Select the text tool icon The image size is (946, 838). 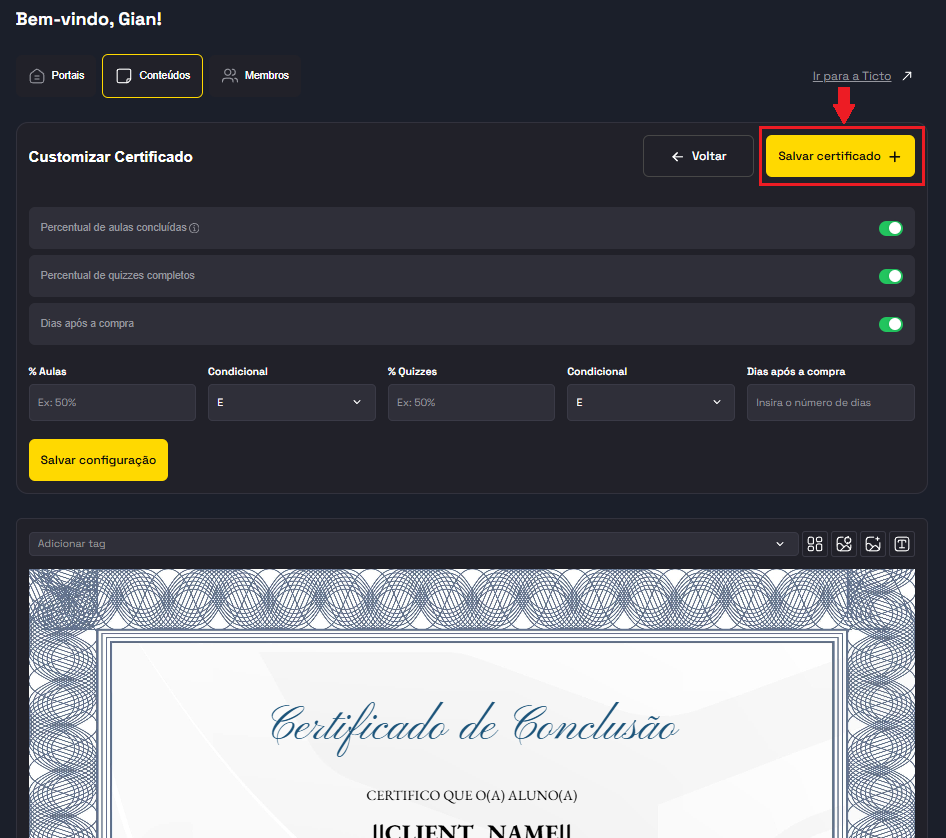pyautogui.click(x=902, y=544)
